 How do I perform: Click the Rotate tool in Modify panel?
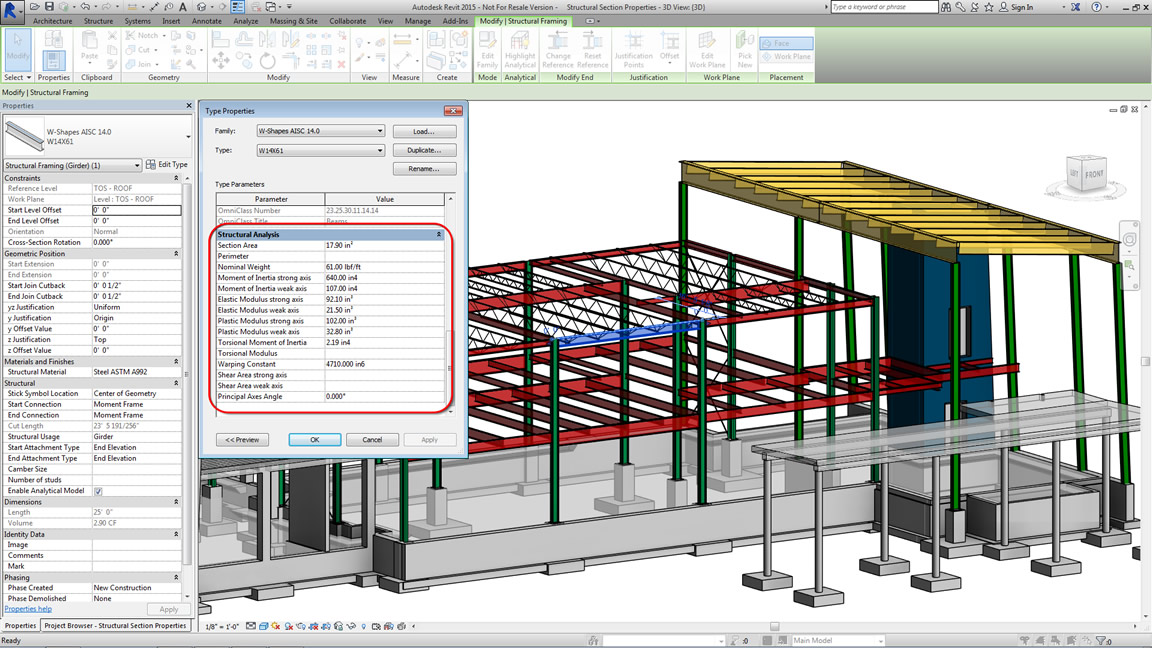[267, 61]
